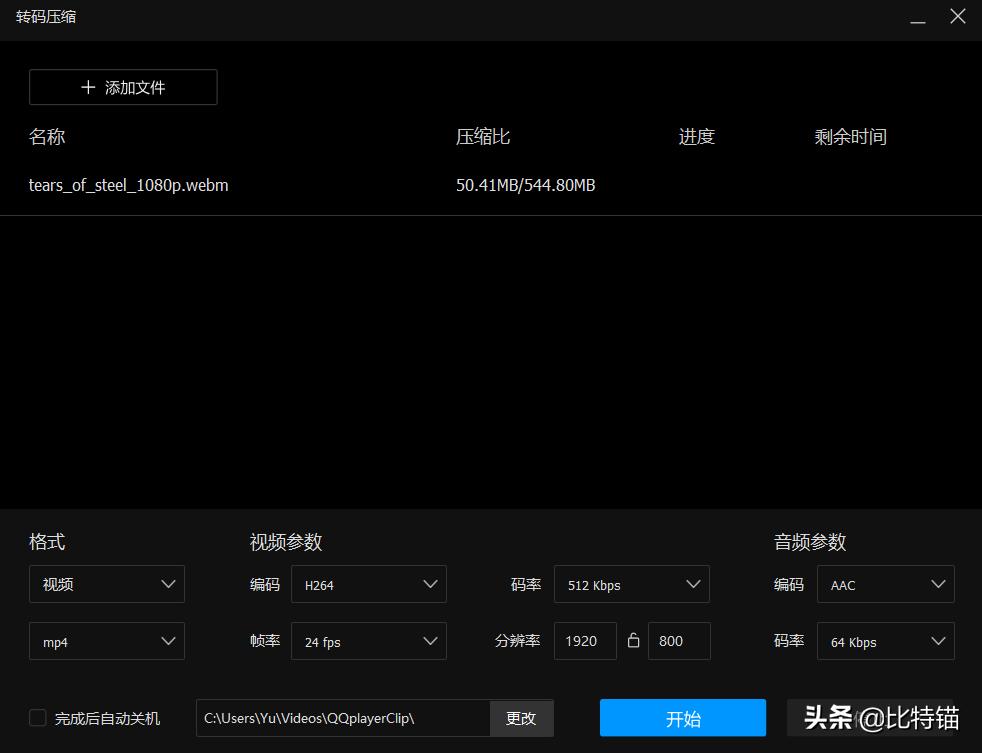Screen dimensions: 982x753
Task: Click the chevron on the H264 encoder dropdown
Action: [x=430, y=584]
